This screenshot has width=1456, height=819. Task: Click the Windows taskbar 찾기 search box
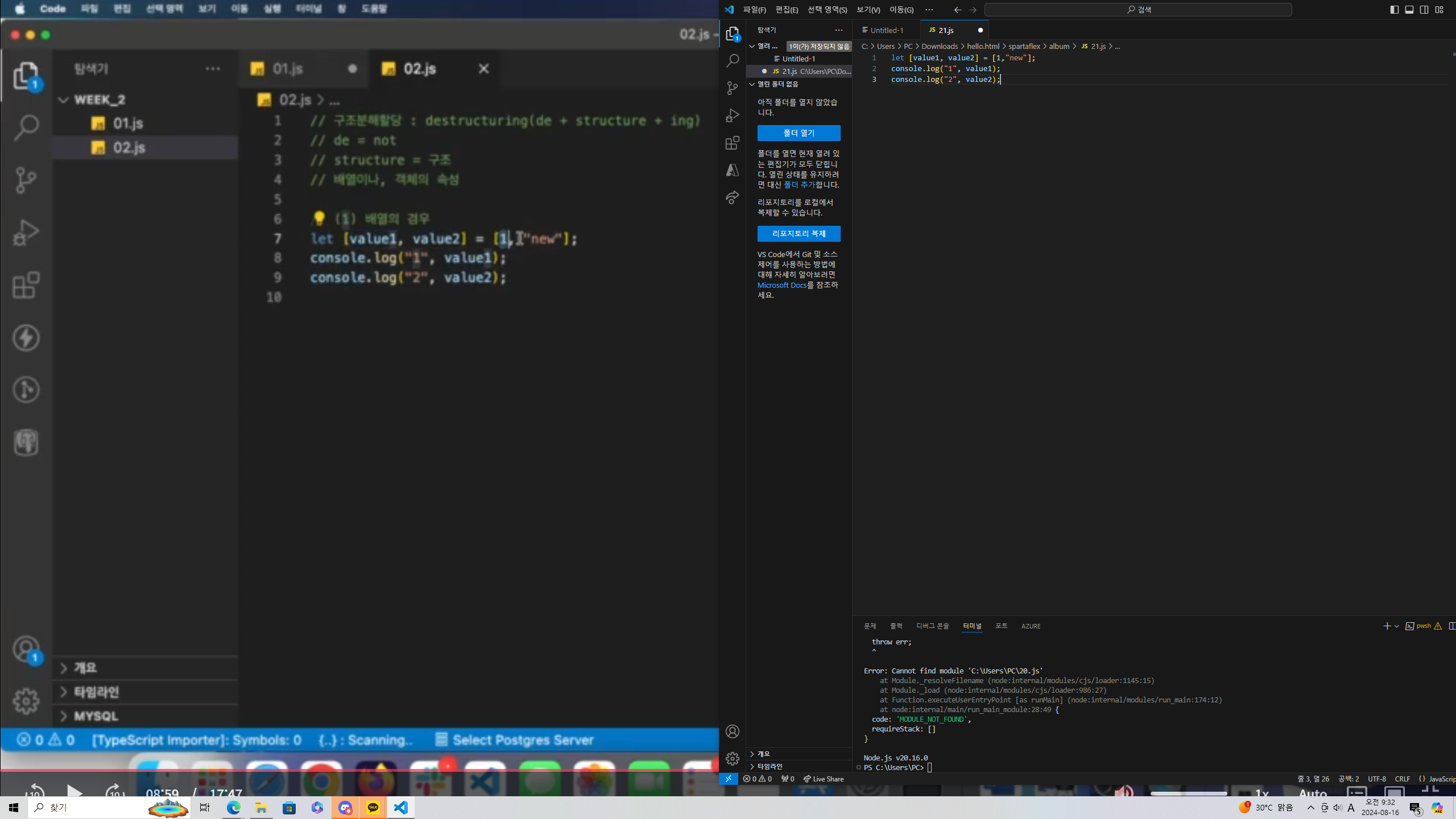tap(109, 808)
